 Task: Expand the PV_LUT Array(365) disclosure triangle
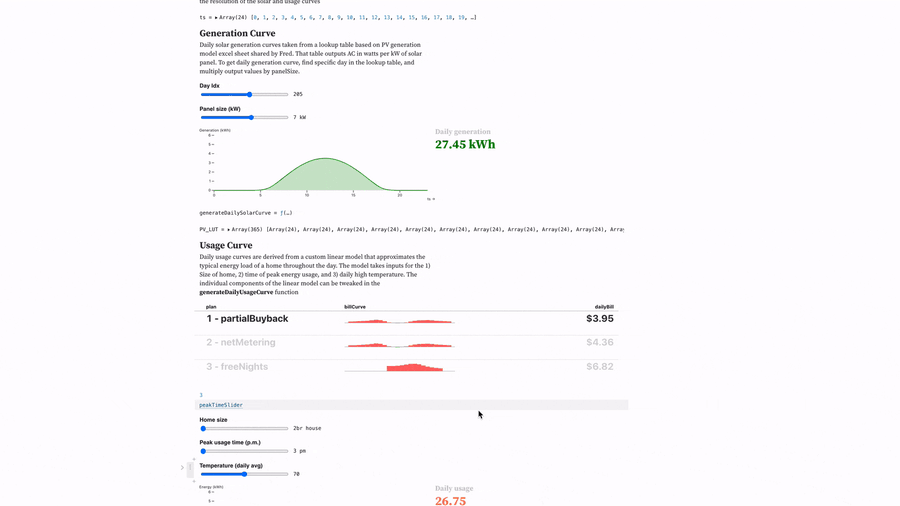229,229
